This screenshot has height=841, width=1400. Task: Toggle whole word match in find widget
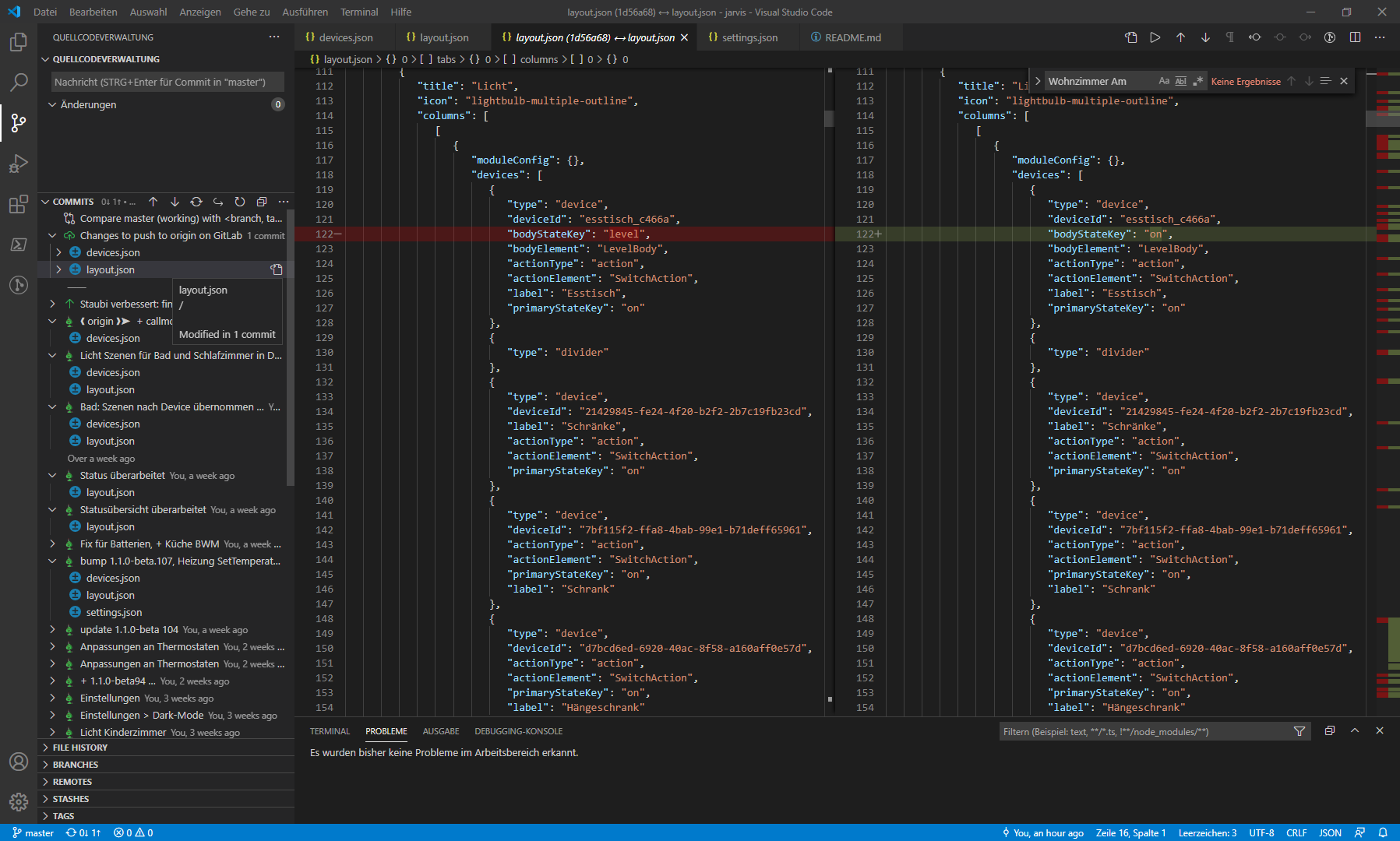point(1181,81)
